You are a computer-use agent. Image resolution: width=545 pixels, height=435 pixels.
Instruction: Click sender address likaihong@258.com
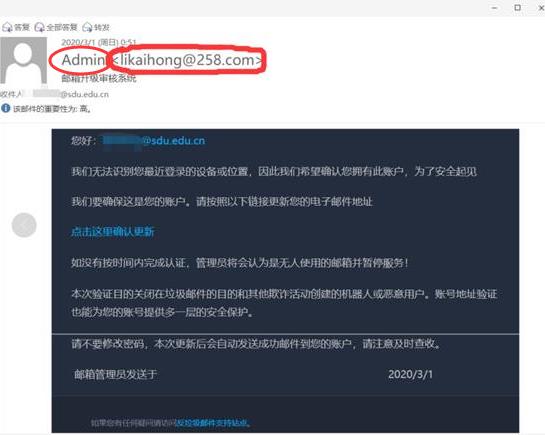click(187, 60)
